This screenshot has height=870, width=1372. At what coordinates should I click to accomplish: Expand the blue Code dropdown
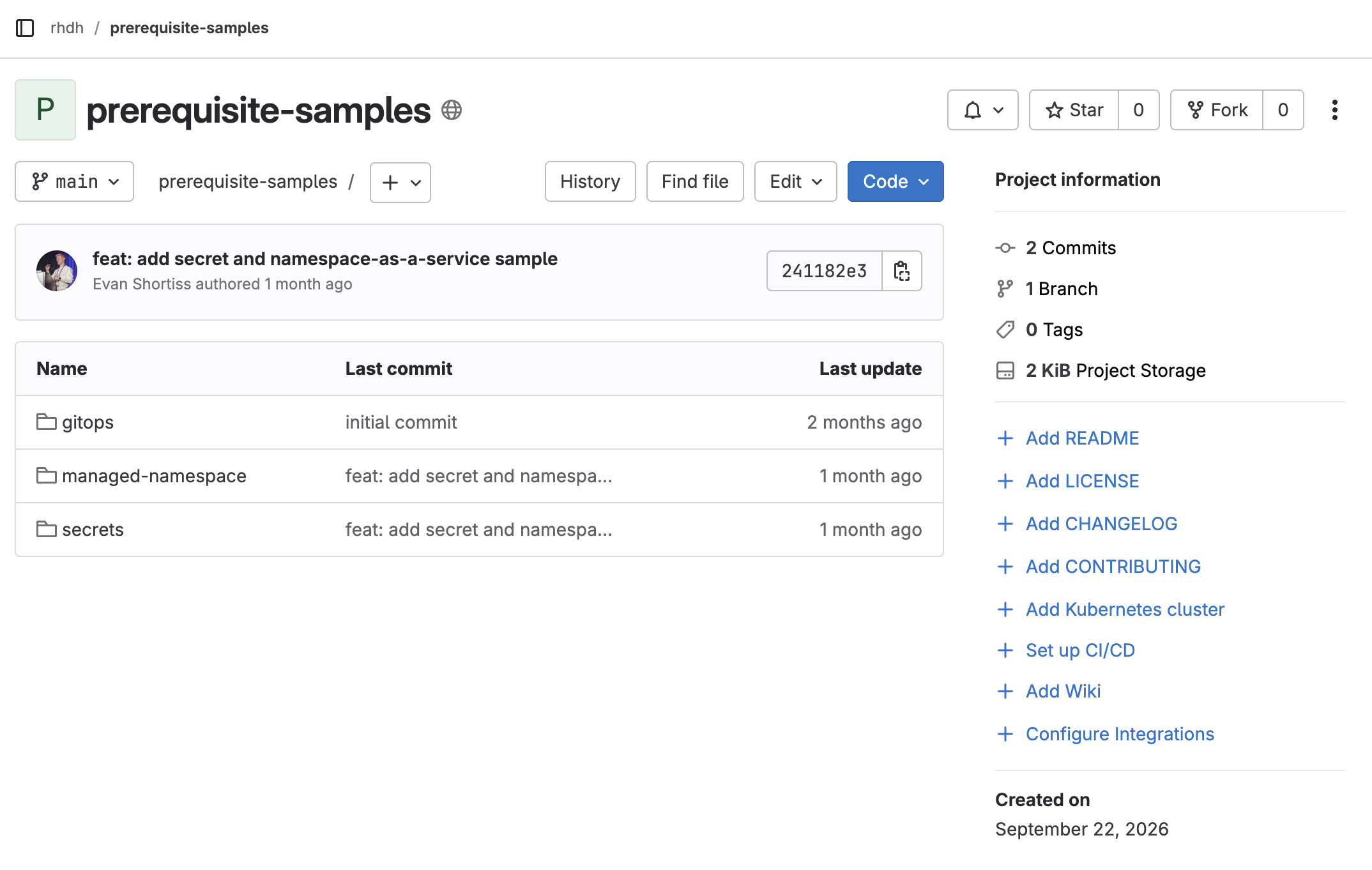[896, 181]
